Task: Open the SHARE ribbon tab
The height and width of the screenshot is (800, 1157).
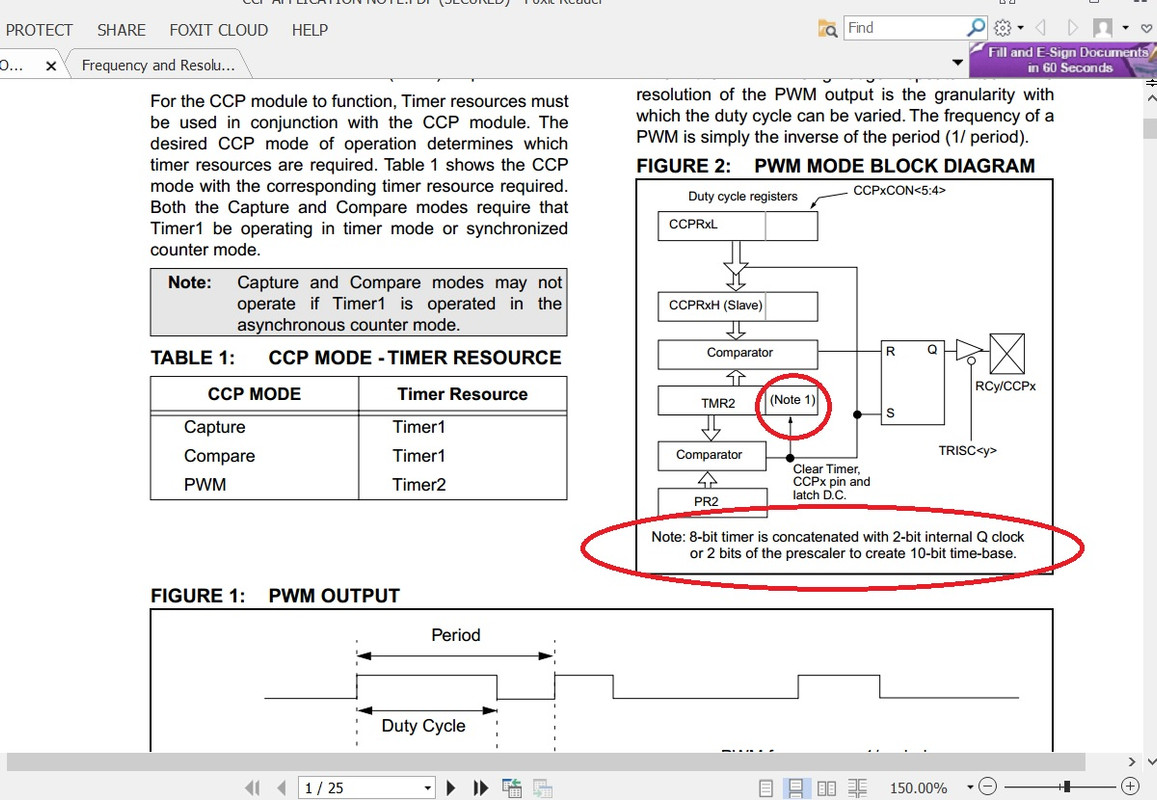Action: [x=121, y=30]
